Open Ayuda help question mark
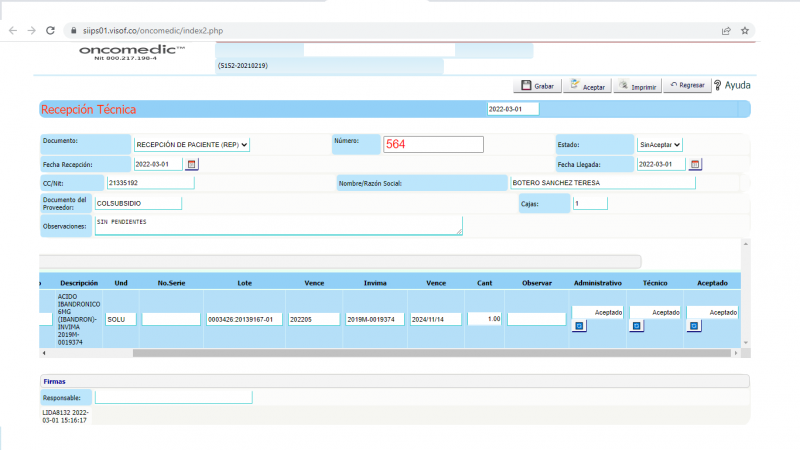 click(x=731, y=86)
